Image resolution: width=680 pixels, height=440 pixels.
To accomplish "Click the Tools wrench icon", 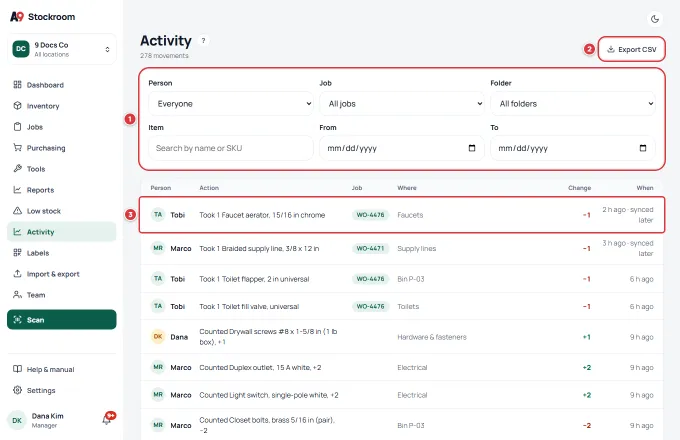I will point(17,169).
